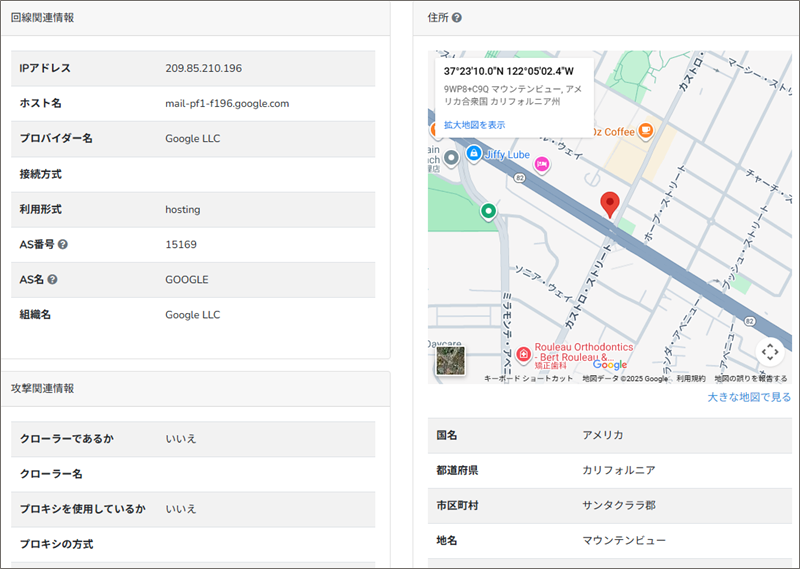The height and width of the screenshot is (569, 800).
Task: Click the red location pin on map
Action: (x=610, y=205)
